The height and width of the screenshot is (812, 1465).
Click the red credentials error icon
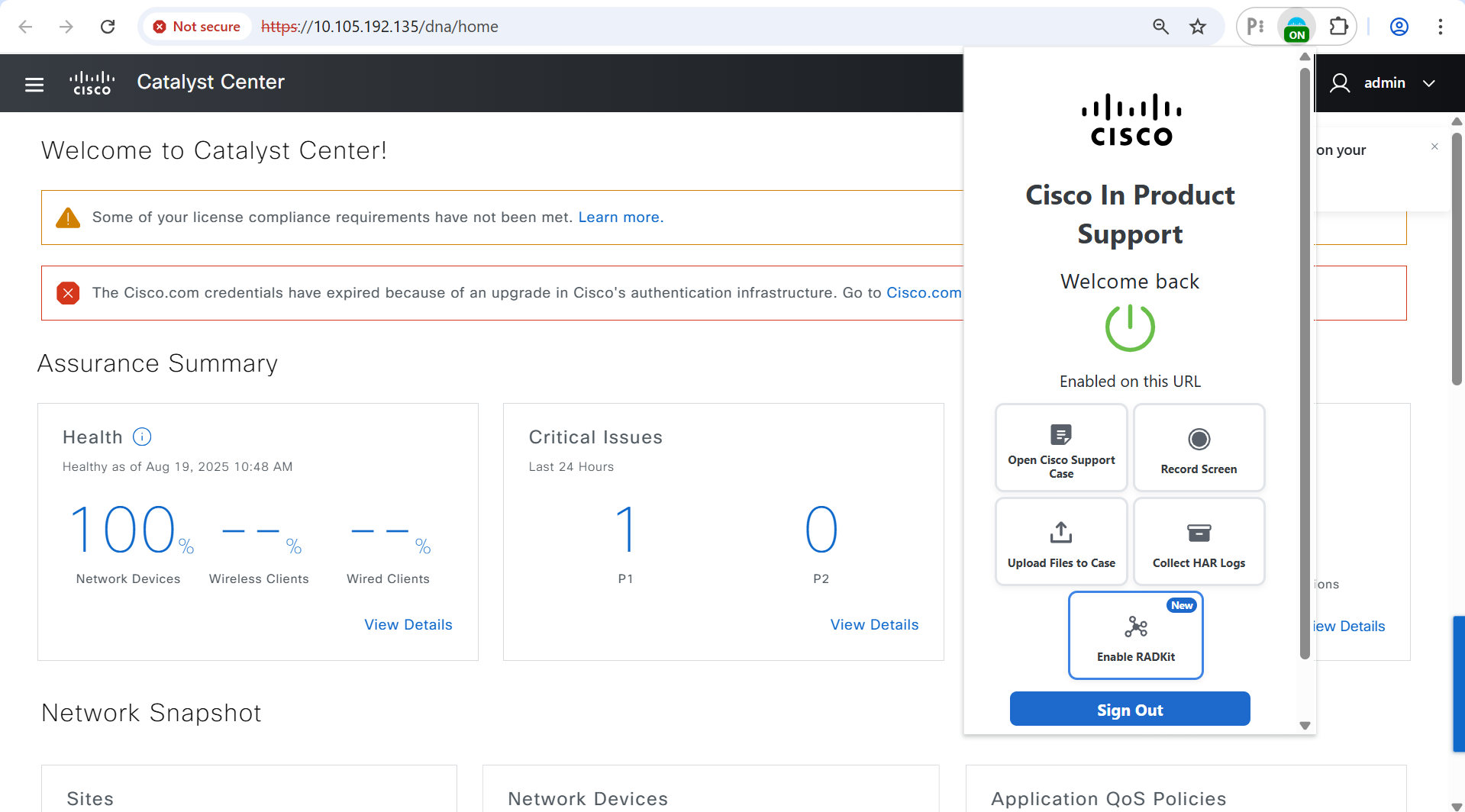[x=68, y=293]
